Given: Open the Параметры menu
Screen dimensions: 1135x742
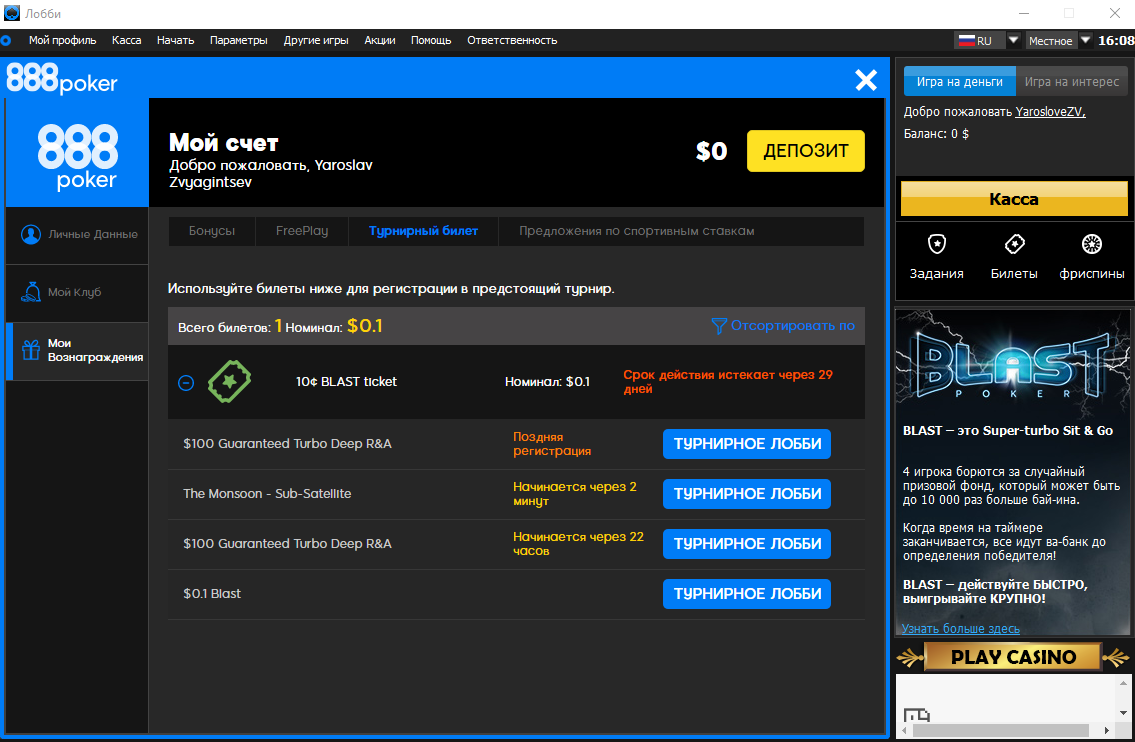Looking at the screenshot, I should click(239, 41).
